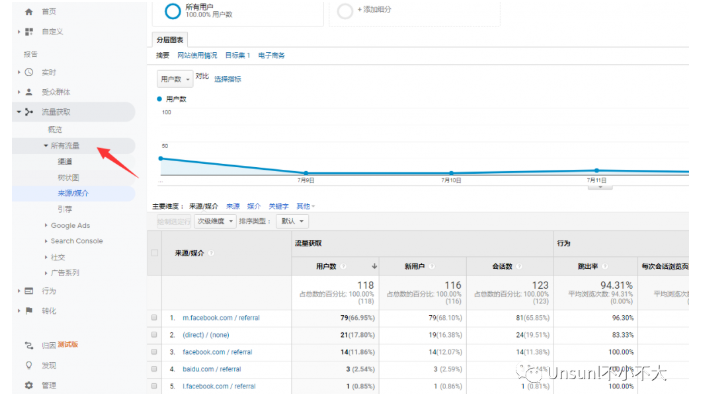705x394 pixels.
Task: Open 树状图 in the sidebar
Action: [68, 178]
